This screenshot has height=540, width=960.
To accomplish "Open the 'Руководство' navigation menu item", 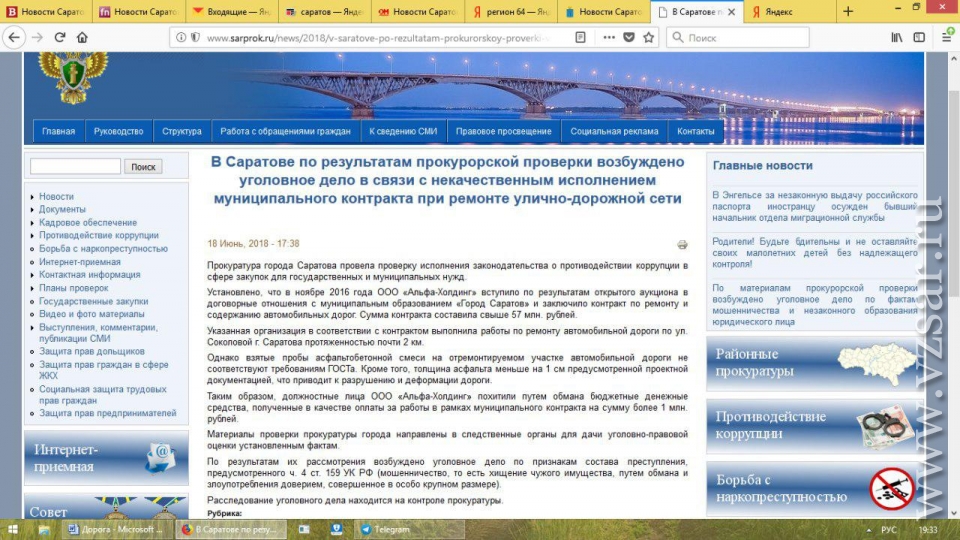I will click(118, 131).
